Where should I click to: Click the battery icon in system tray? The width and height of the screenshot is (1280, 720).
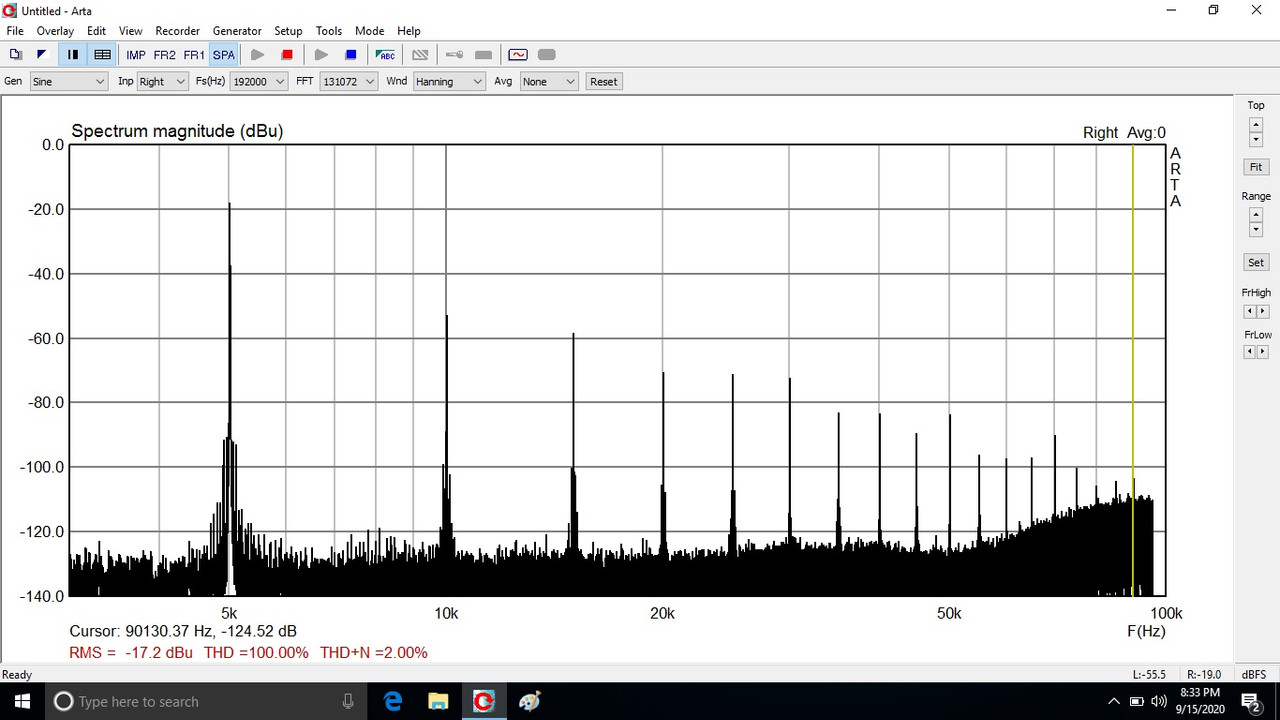point(1137,701)
